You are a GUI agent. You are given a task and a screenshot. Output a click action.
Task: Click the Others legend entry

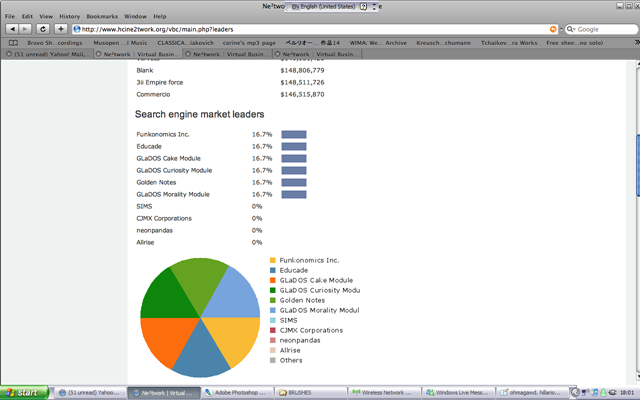tap(291, 360)
